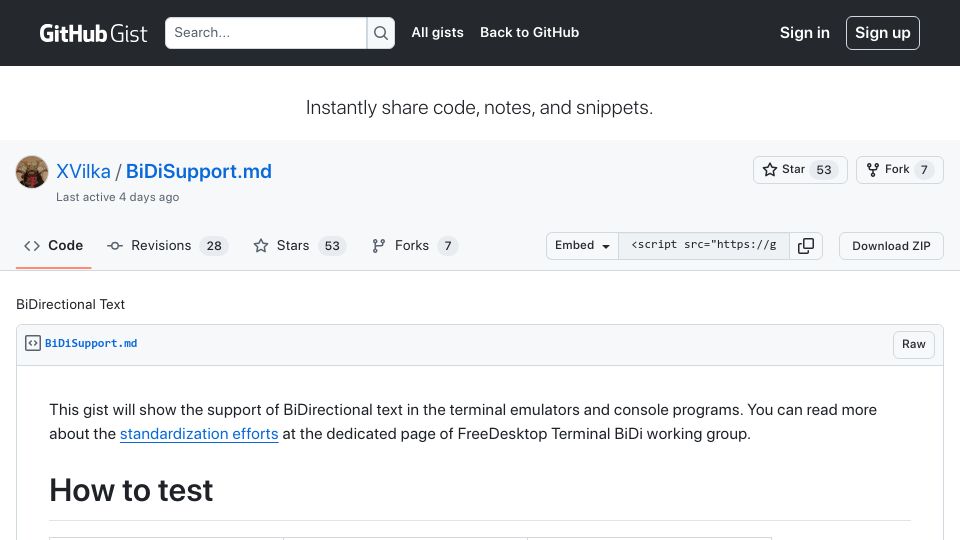Download the gist as ZIP

tap(891, 246)
